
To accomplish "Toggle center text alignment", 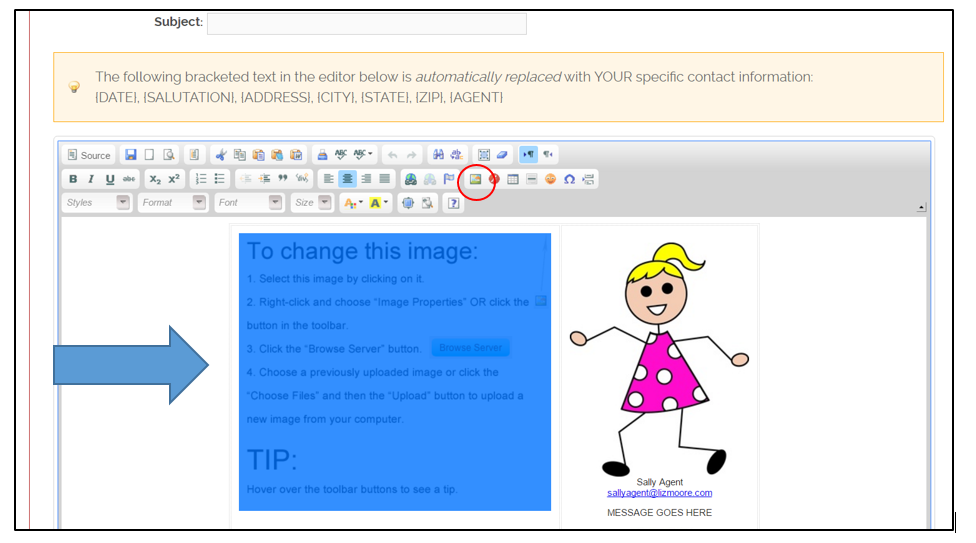I will point(346,179).
